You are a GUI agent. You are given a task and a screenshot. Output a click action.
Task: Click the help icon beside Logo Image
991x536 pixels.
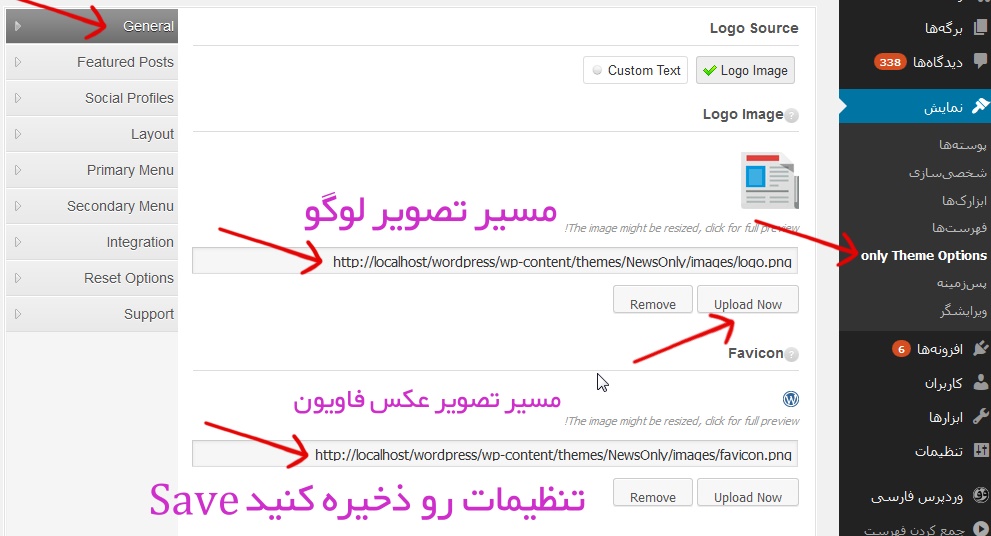(x=792, y=116)
